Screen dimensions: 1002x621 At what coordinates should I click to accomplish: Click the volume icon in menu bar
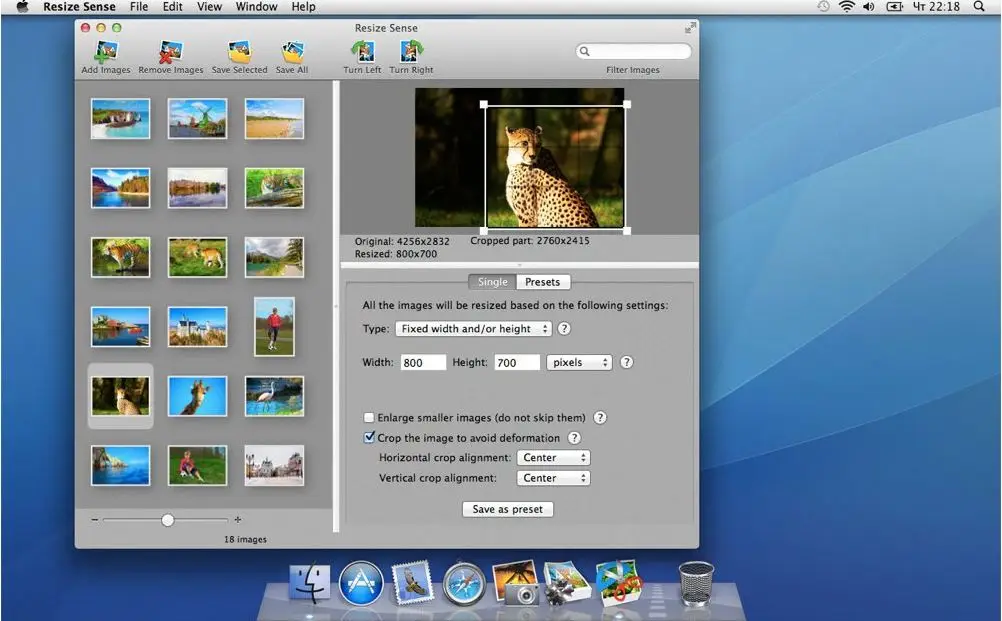point(869,6)
